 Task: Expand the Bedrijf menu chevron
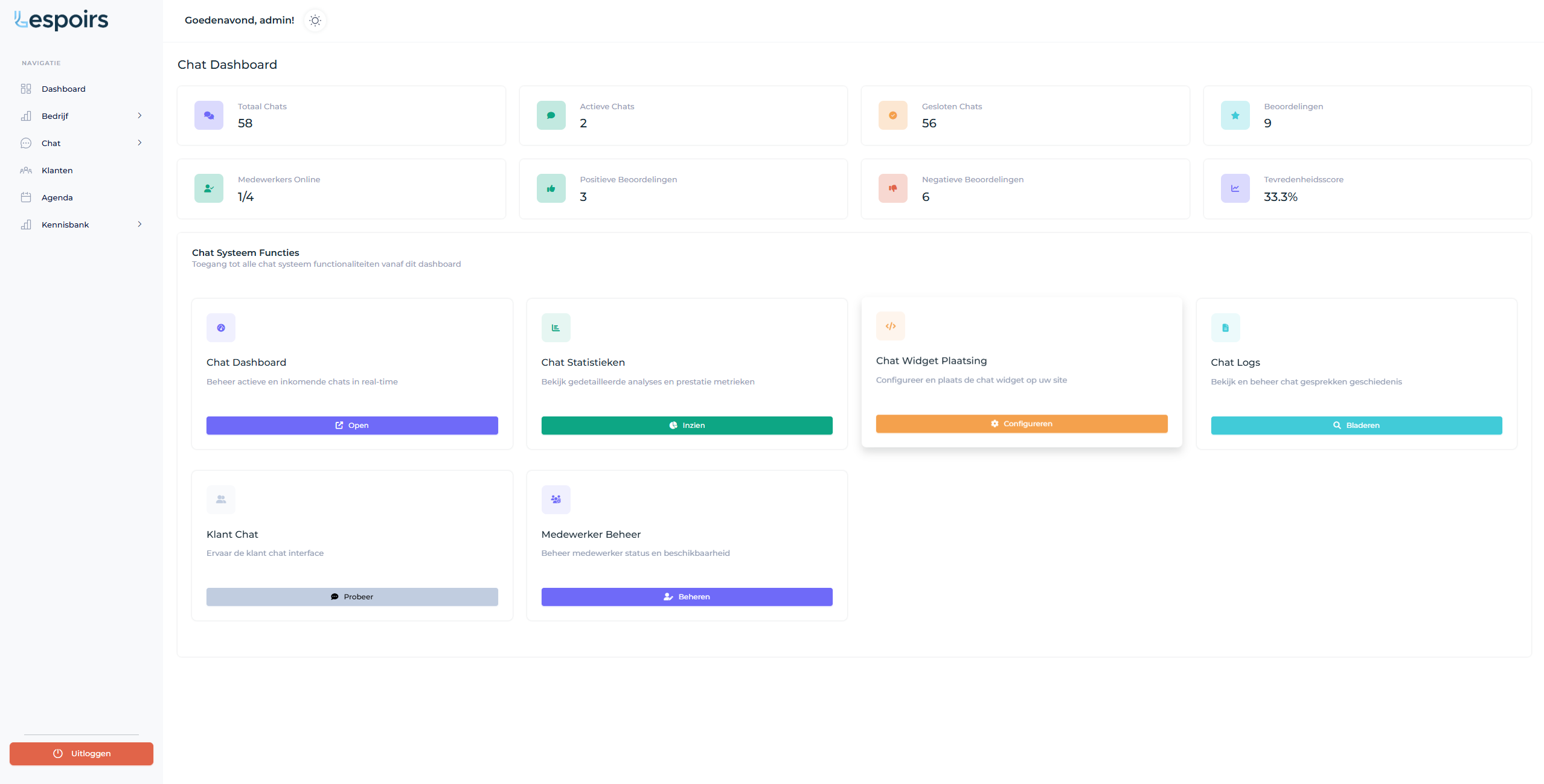click(139, 116)
